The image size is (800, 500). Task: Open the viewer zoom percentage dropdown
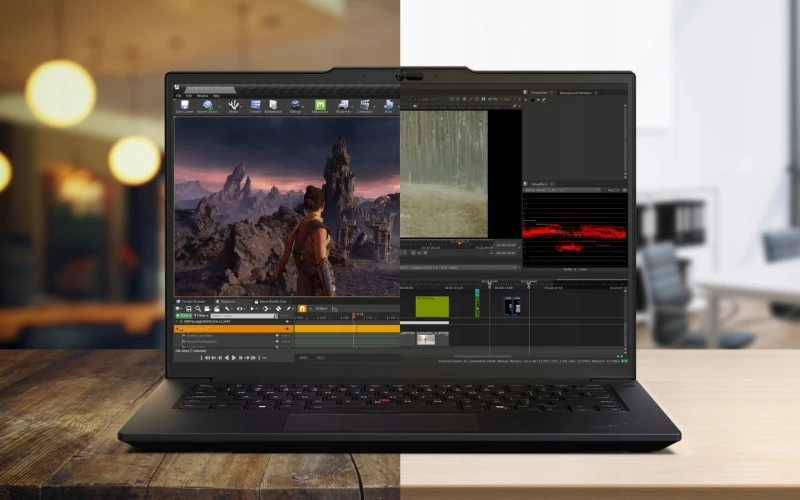click(x=495, y=99)
